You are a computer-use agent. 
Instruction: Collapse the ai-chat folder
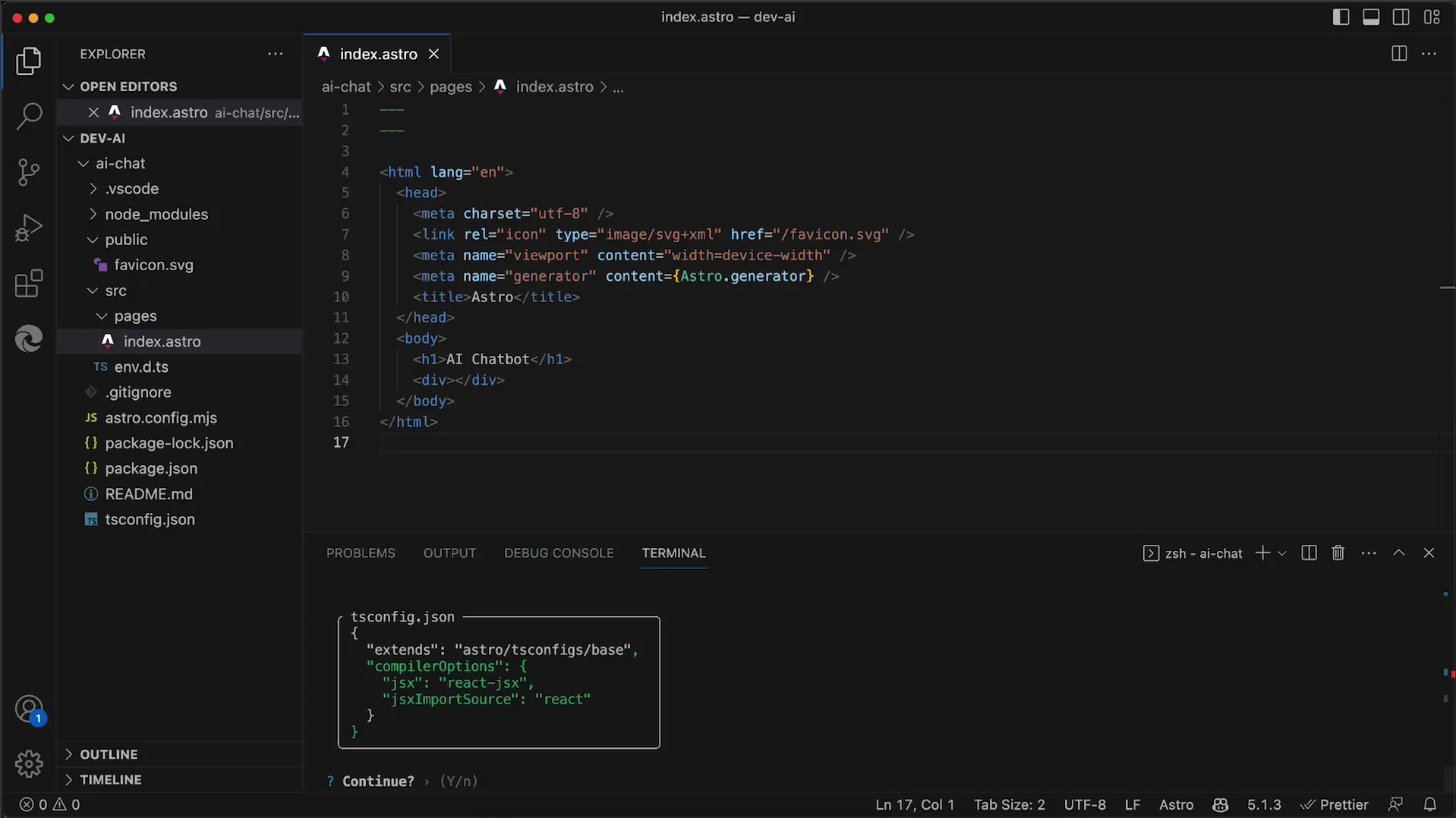(x=179, y=163)
